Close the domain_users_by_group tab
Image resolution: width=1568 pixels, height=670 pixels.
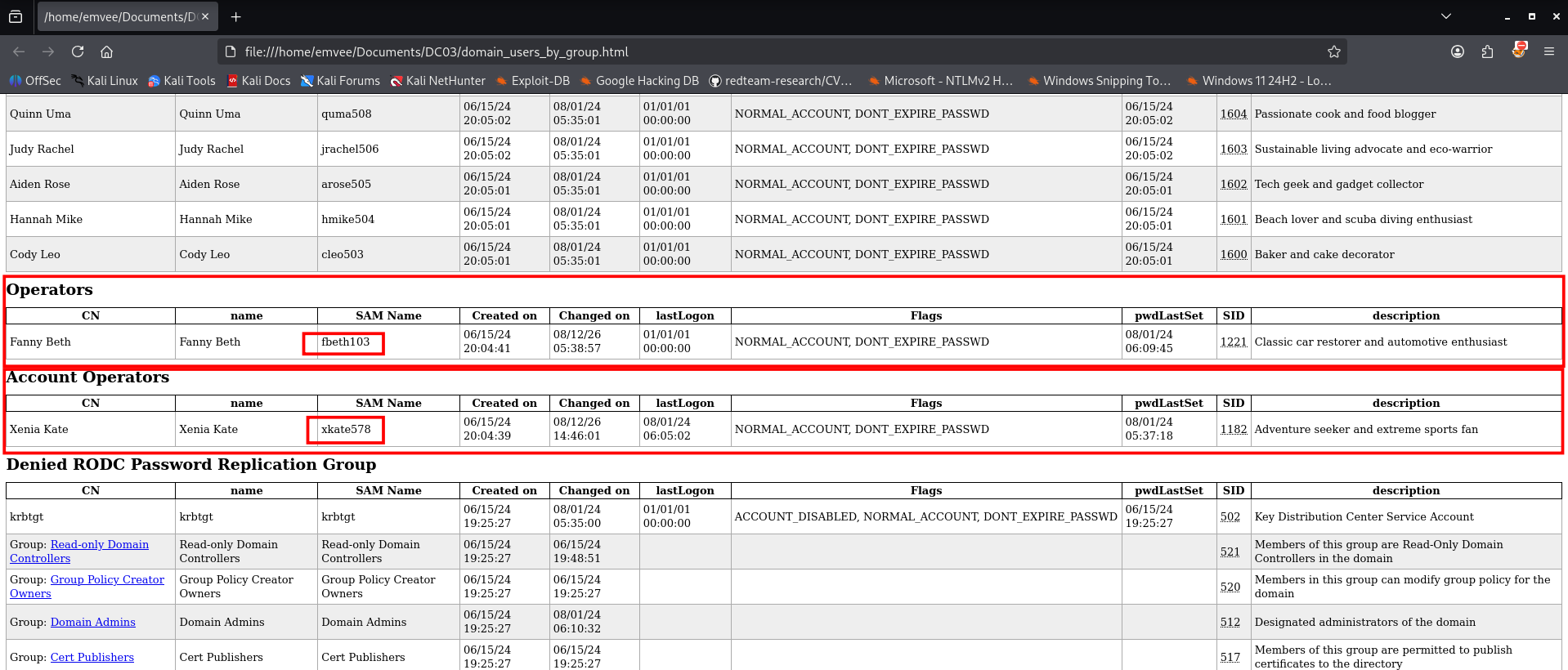[205, 16]
